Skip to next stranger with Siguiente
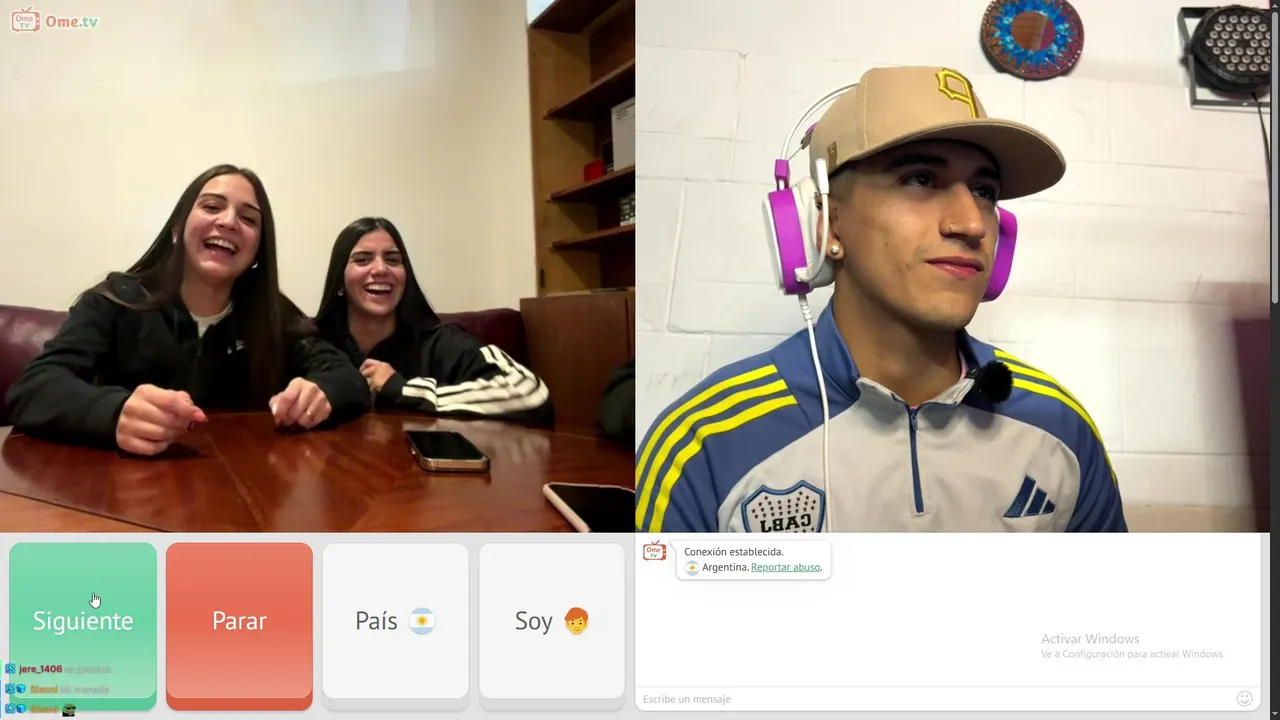This screenshot has width=1280, height=720. coord(83,621)
